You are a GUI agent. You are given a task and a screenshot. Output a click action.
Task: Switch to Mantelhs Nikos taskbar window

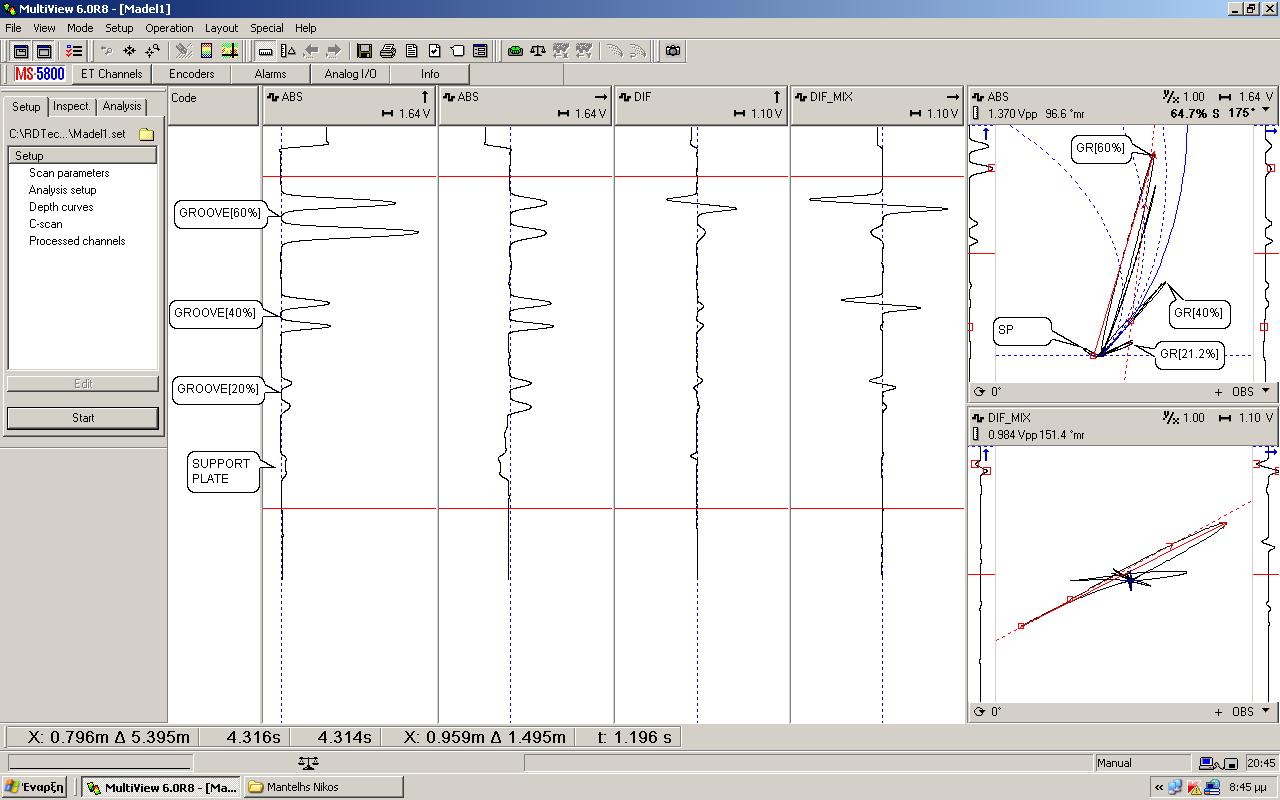coord(324,787)
